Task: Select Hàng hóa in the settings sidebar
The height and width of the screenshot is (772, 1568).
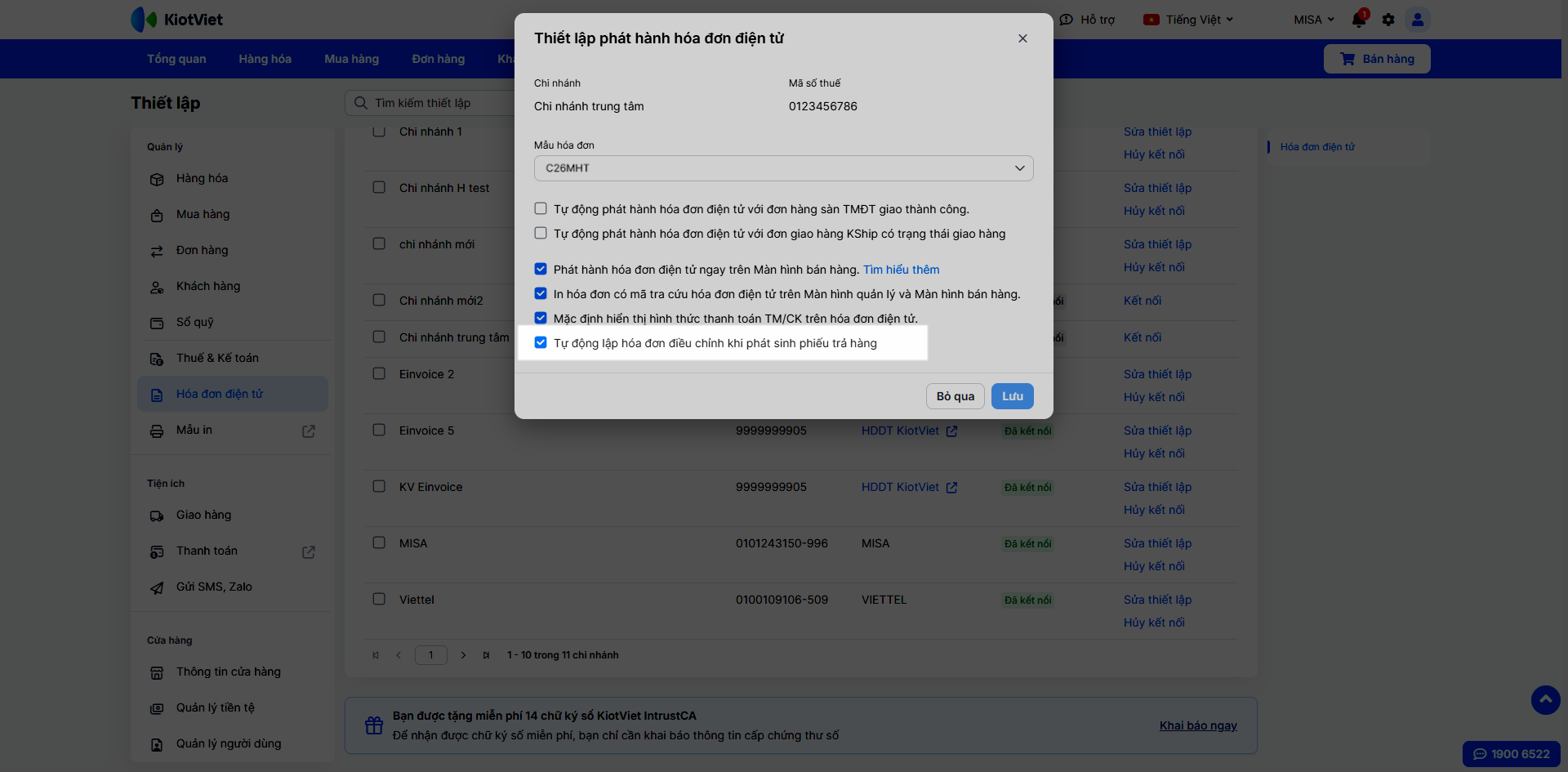Action: click(233, 178)
